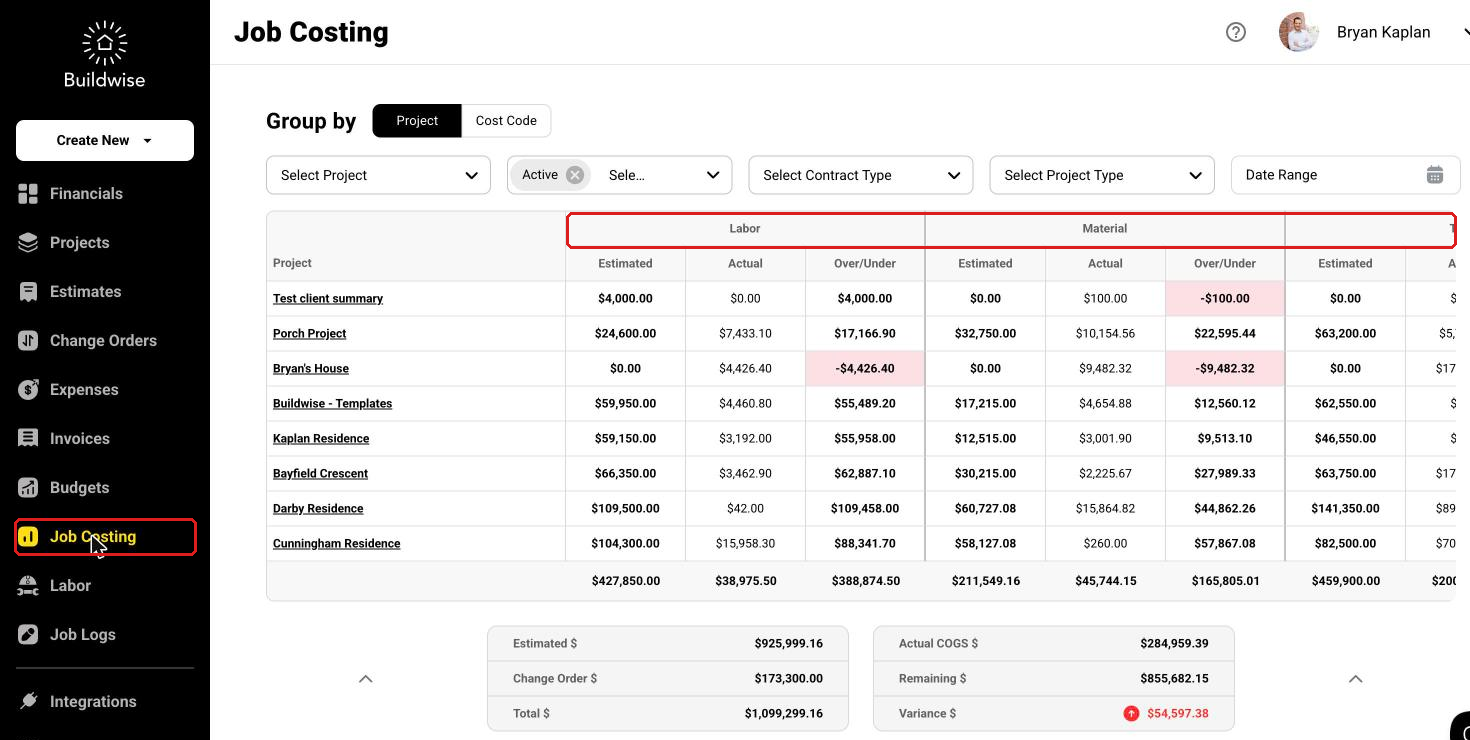Collapse the Actual COGS summary chevron
The width and height of the screenshot is (1470, 740).
click(x=1356, y=679)
